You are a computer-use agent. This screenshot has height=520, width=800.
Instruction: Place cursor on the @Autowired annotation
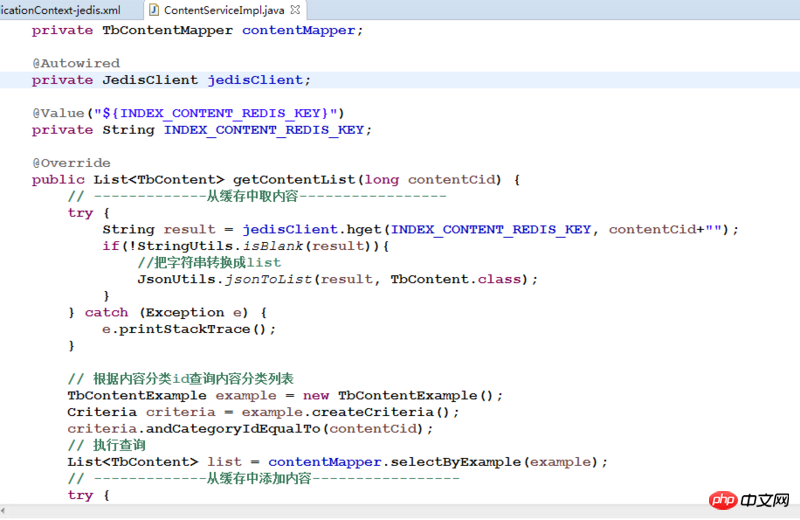[75, 63]
